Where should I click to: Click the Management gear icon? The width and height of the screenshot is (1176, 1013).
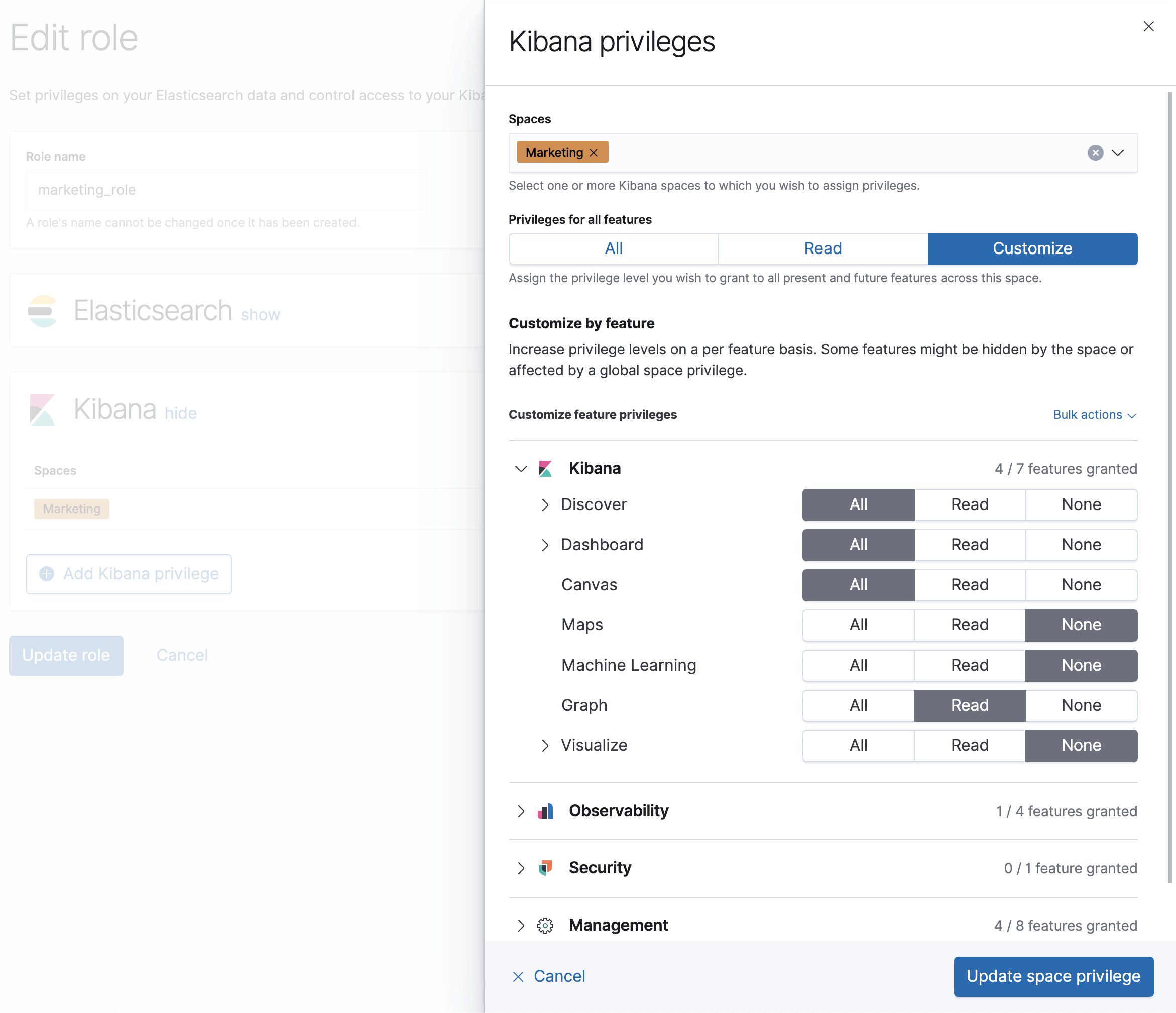(546, 925)
